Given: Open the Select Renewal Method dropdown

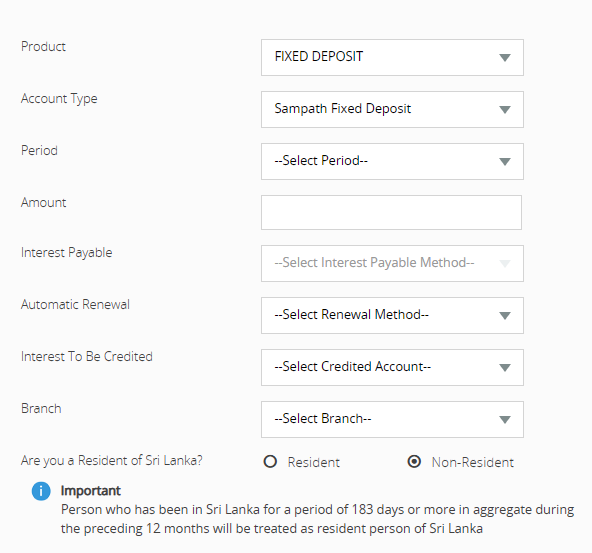Looking at the screenshot, I should tap(392, 316).
